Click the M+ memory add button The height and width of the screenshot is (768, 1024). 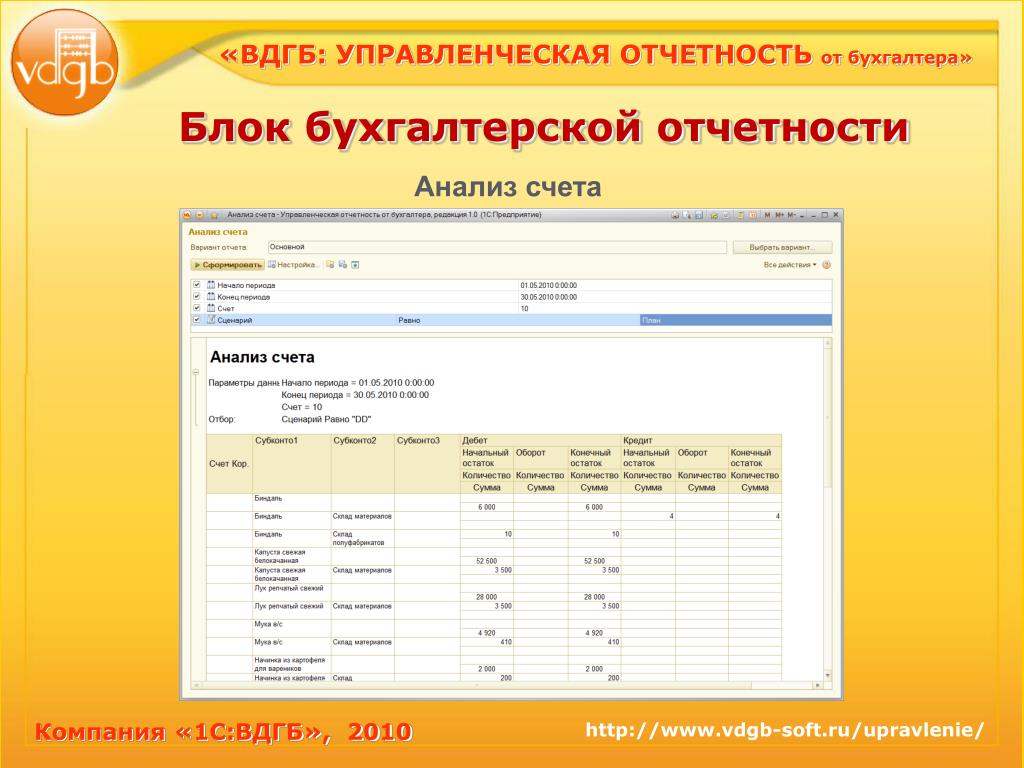(x=780, y=215)
